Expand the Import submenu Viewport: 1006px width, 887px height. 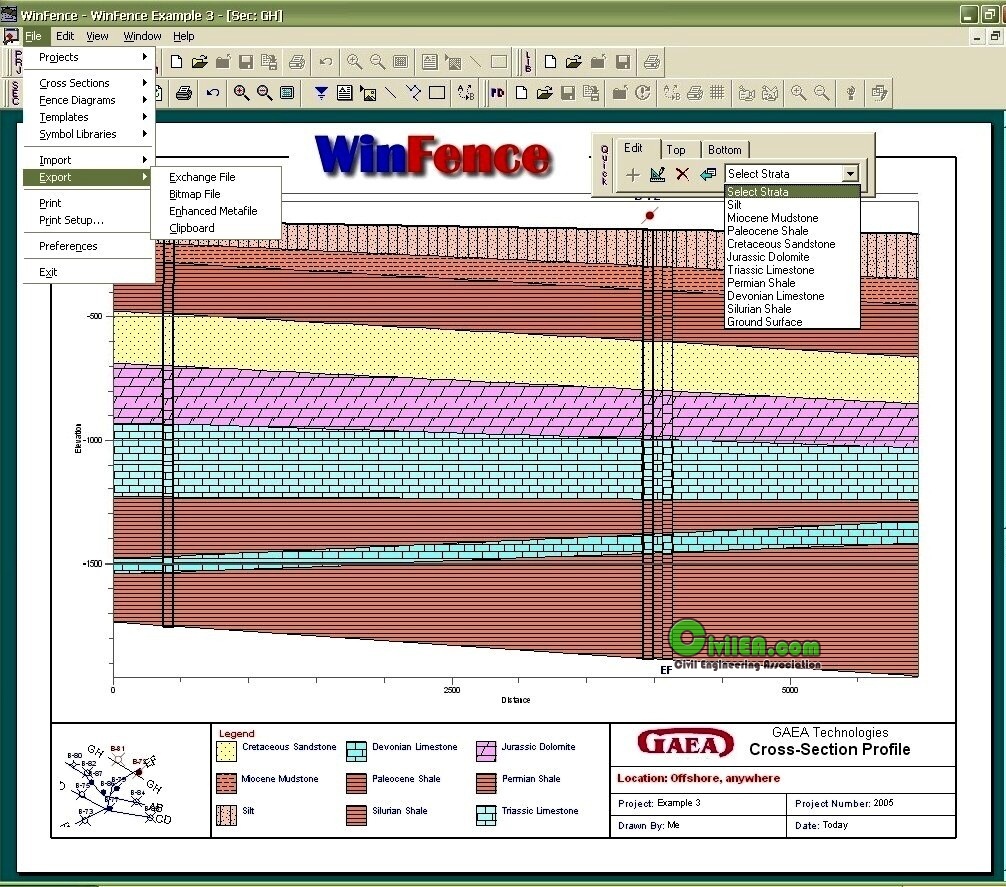89,160
